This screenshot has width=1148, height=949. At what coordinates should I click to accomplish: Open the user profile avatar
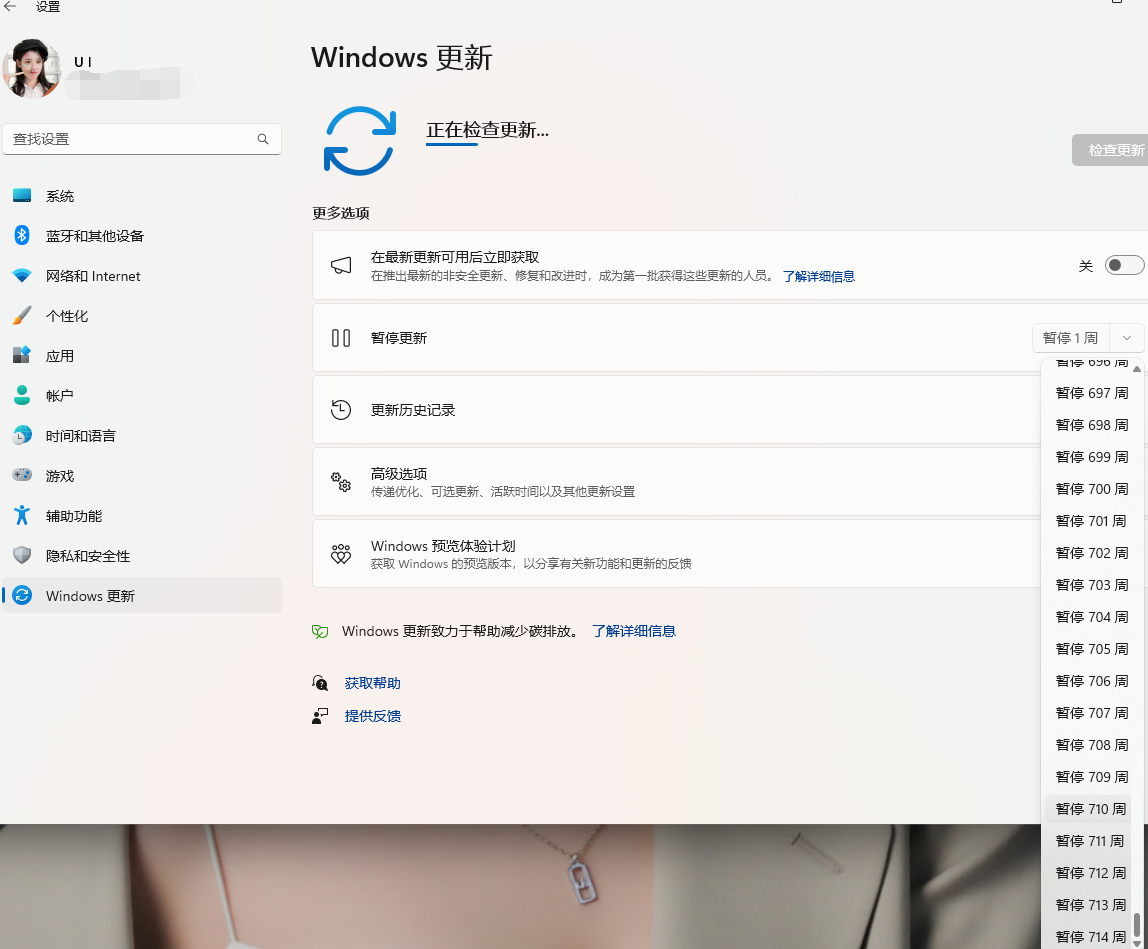(31, 68)
